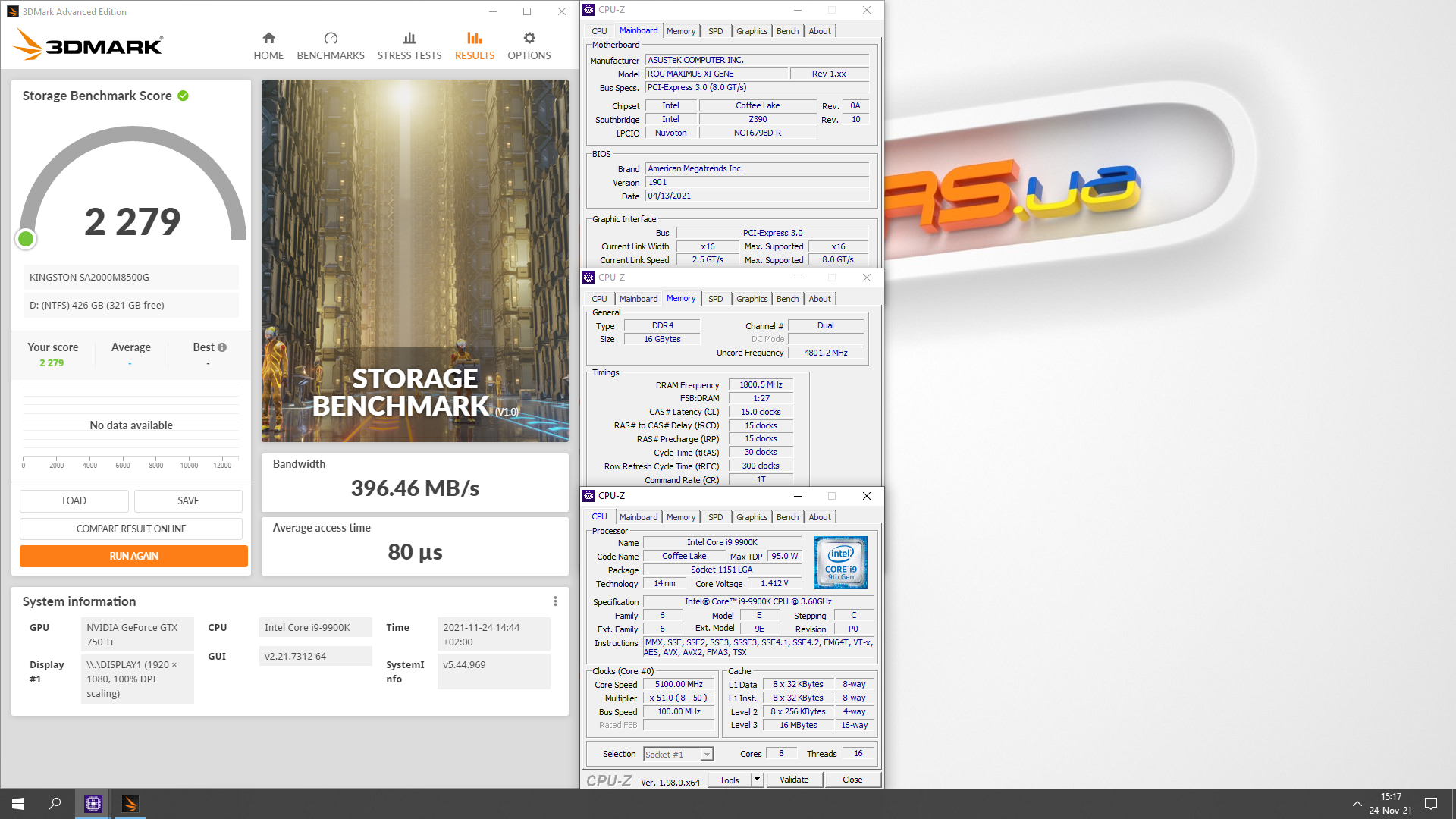Select Memory tab in bottom CPU-Z window
Screen dimensions: 1456x819
(681, 517)
